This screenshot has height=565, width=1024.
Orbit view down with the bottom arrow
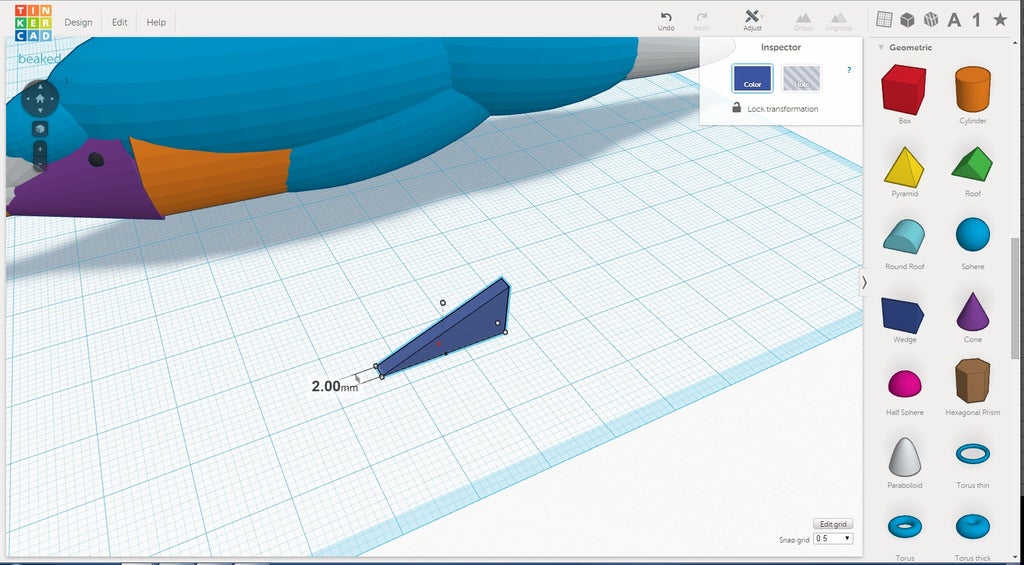(x=40, y=112)
